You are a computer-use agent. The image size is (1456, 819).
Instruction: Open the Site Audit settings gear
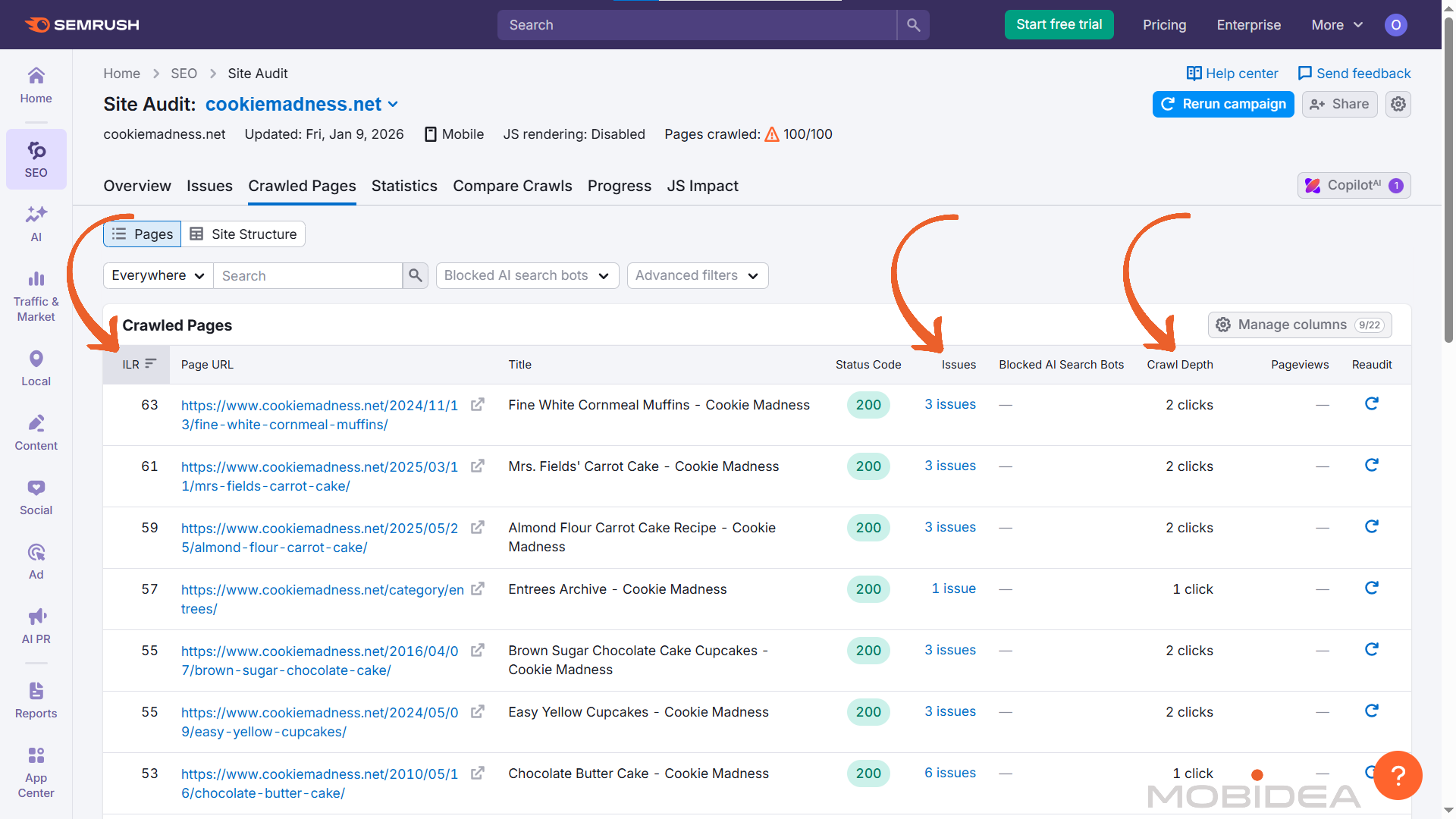(x=1398, y=104)
